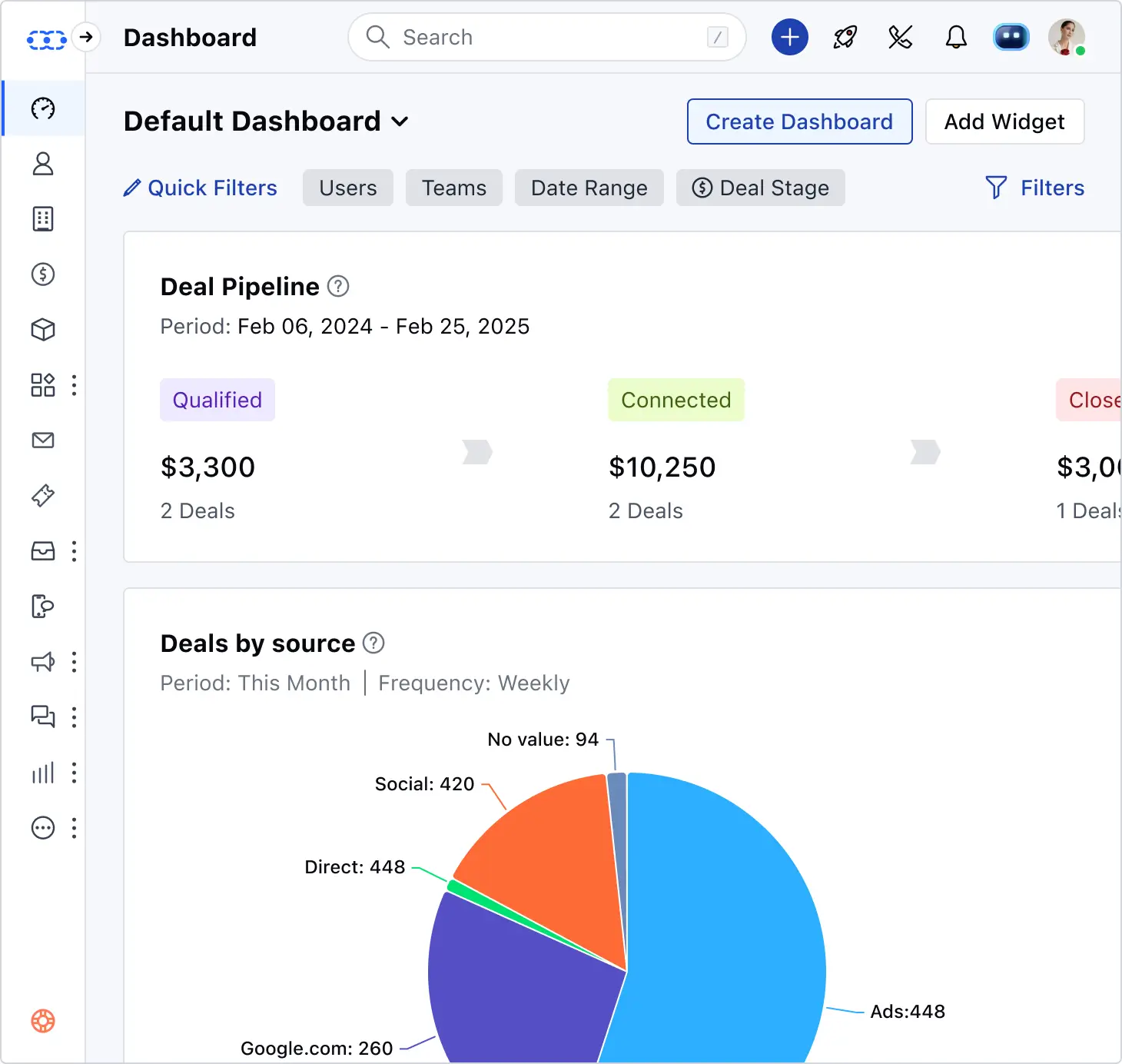Toggle the Users quick filter
This screenshot has width=1122, height=1064.
[x=347, y=188]
